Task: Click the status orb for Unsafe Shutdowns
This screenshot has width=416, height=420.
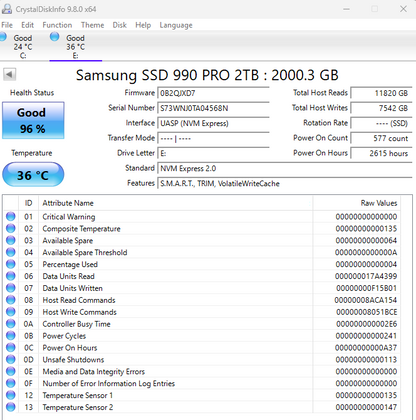Action: pyautogui.click(x=11, y=359)
